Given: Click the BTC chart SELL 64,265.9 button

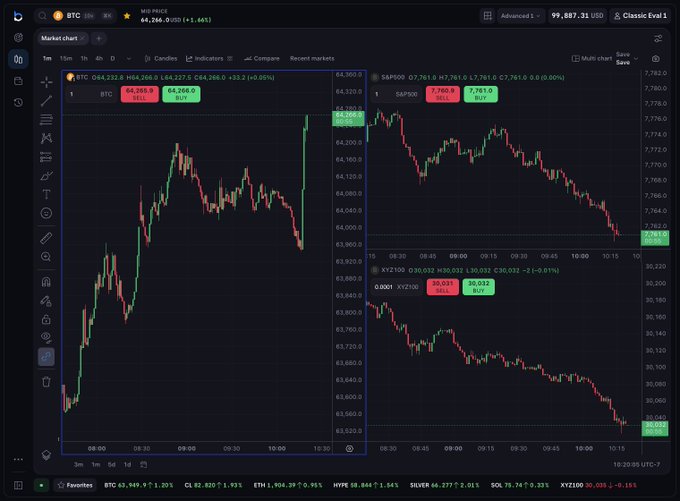Looking at the screenshot, I should 139,94.
